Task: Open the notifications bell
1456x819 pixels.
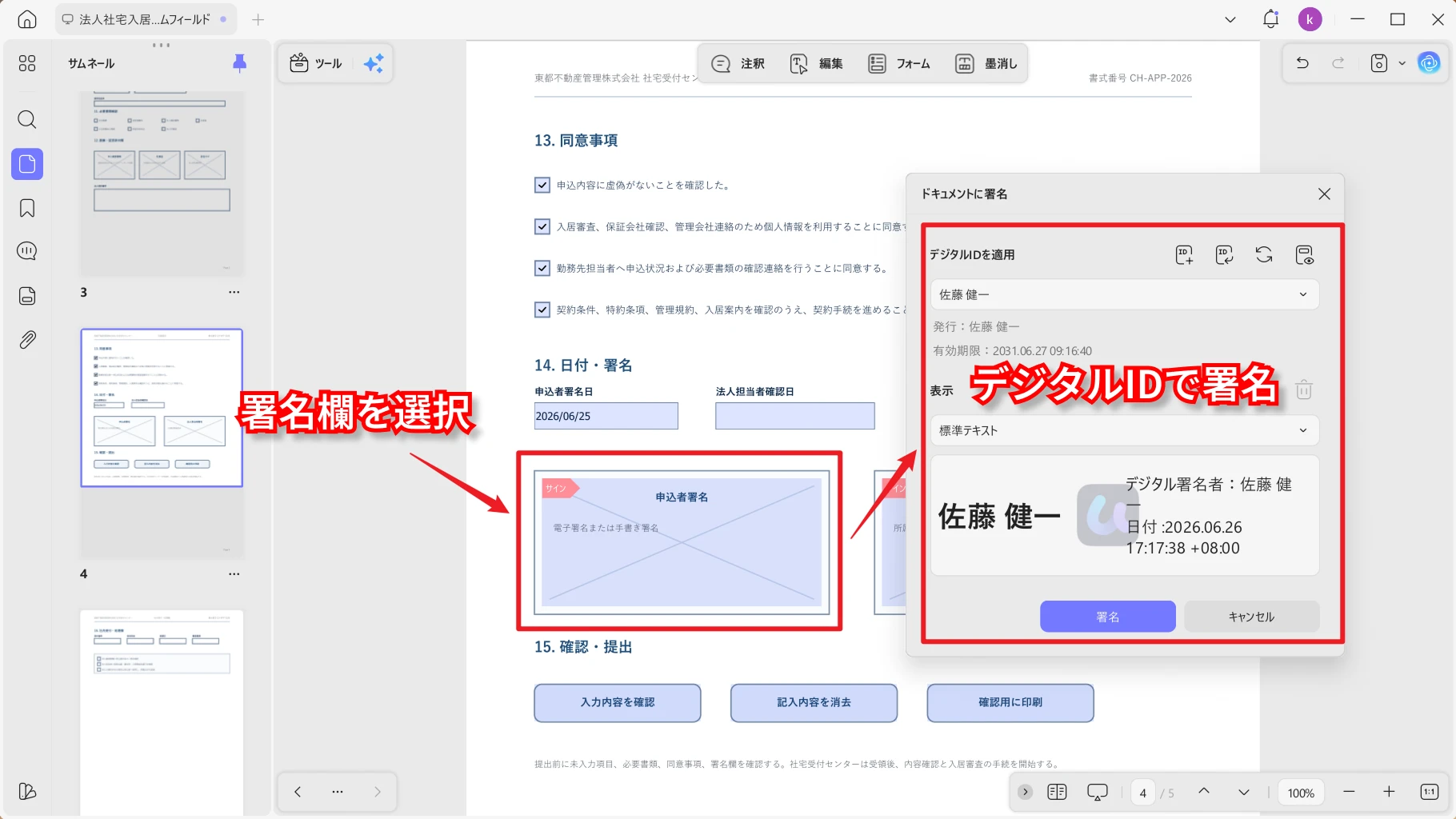Action: (x=1270, y=19)
